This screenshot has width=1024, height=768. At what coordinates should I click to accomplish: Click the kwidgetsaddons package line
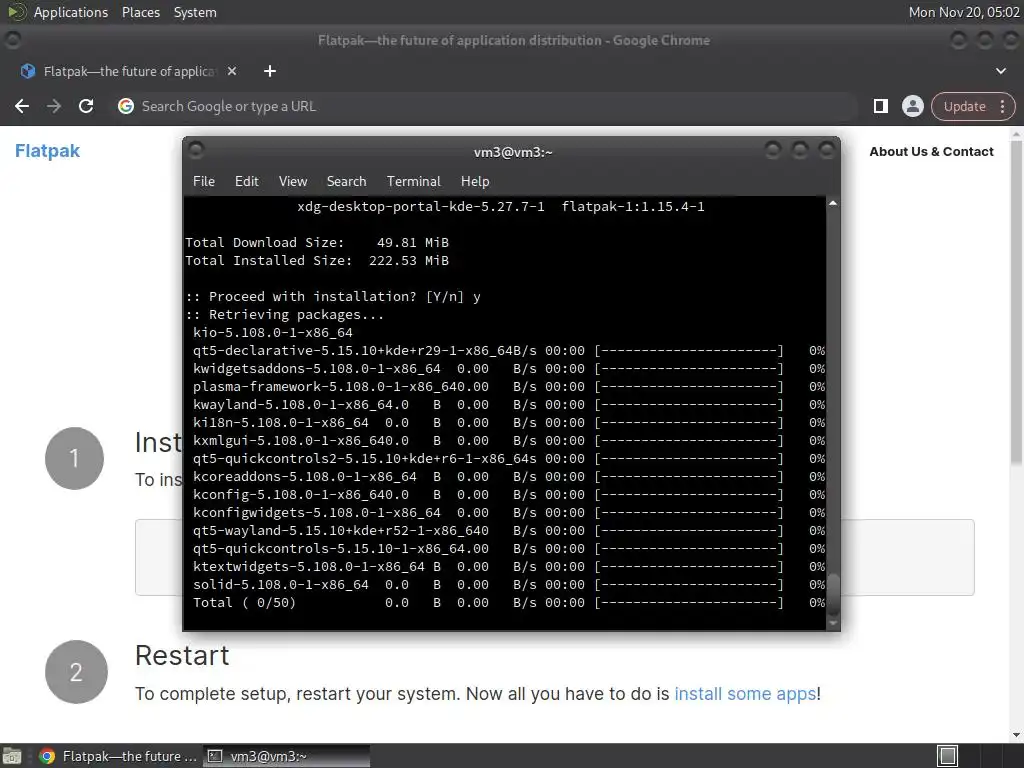(509, 368)
